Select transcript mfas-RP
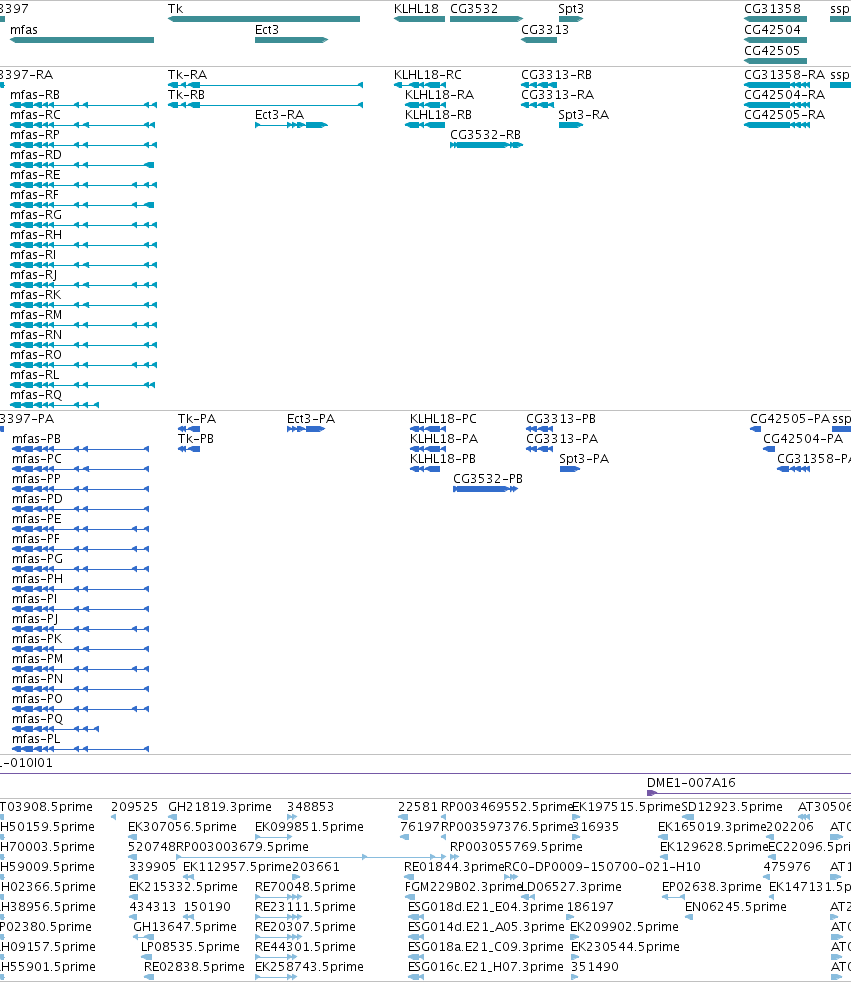This screenshot has width=851, height=982. (83, 145)
